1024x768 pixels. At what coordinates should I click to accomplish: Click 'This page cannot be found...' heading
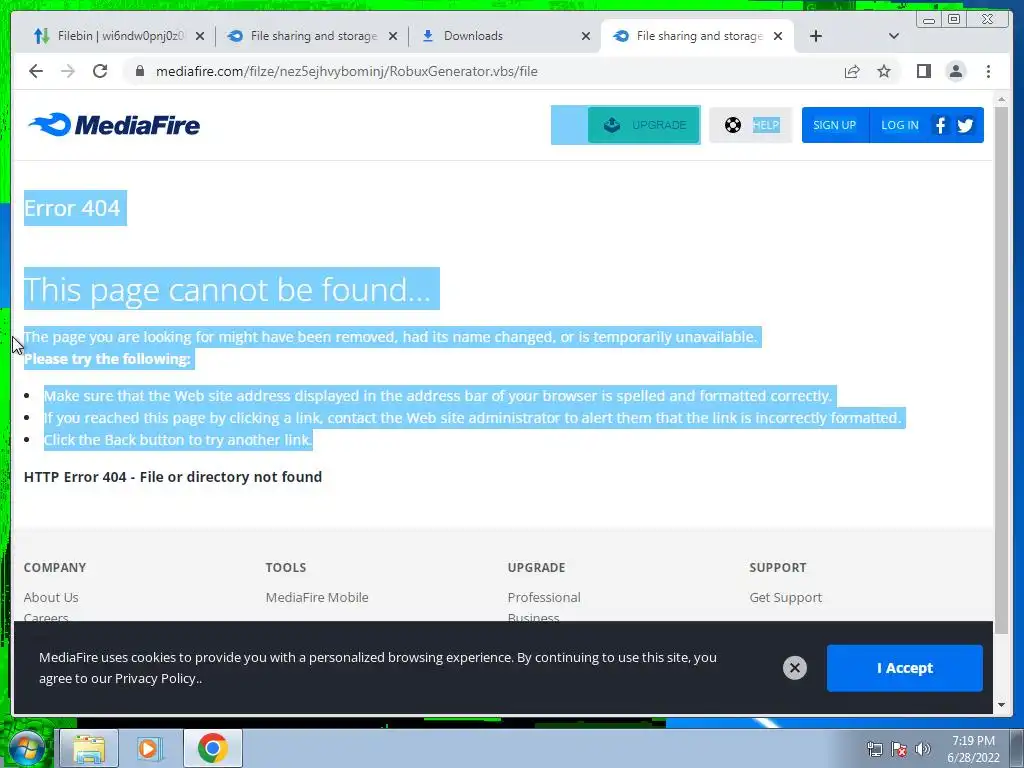(227, 289)
